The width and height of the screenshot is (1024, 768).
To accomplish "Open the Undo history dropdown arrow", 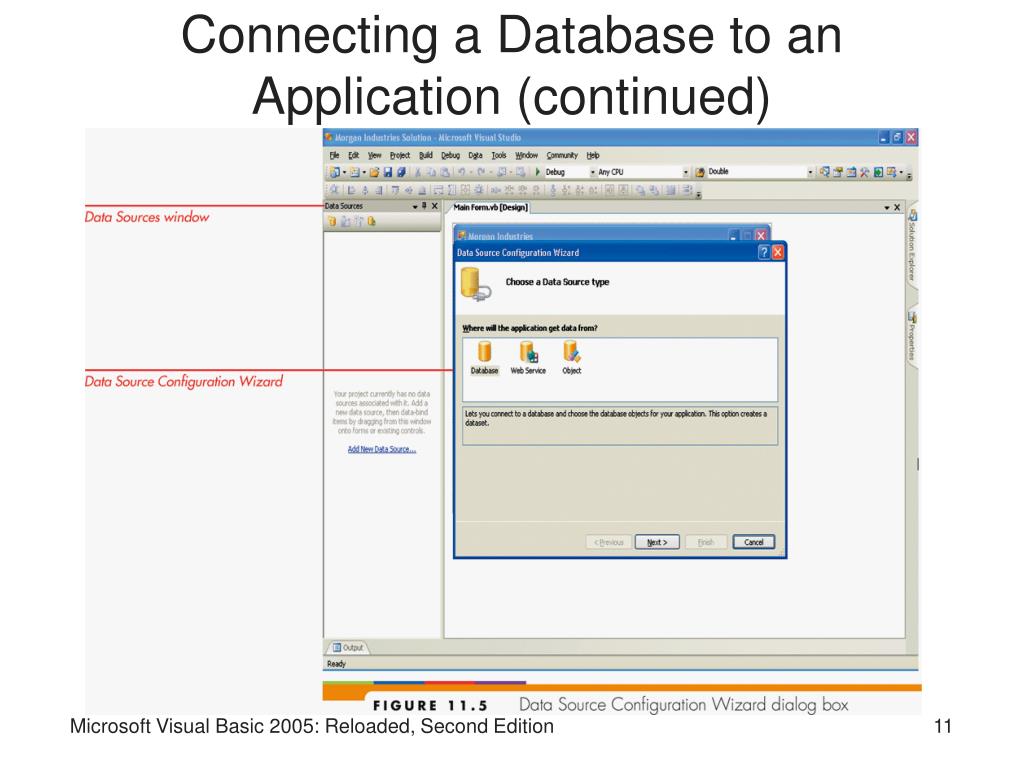I will tap(471, 172).
